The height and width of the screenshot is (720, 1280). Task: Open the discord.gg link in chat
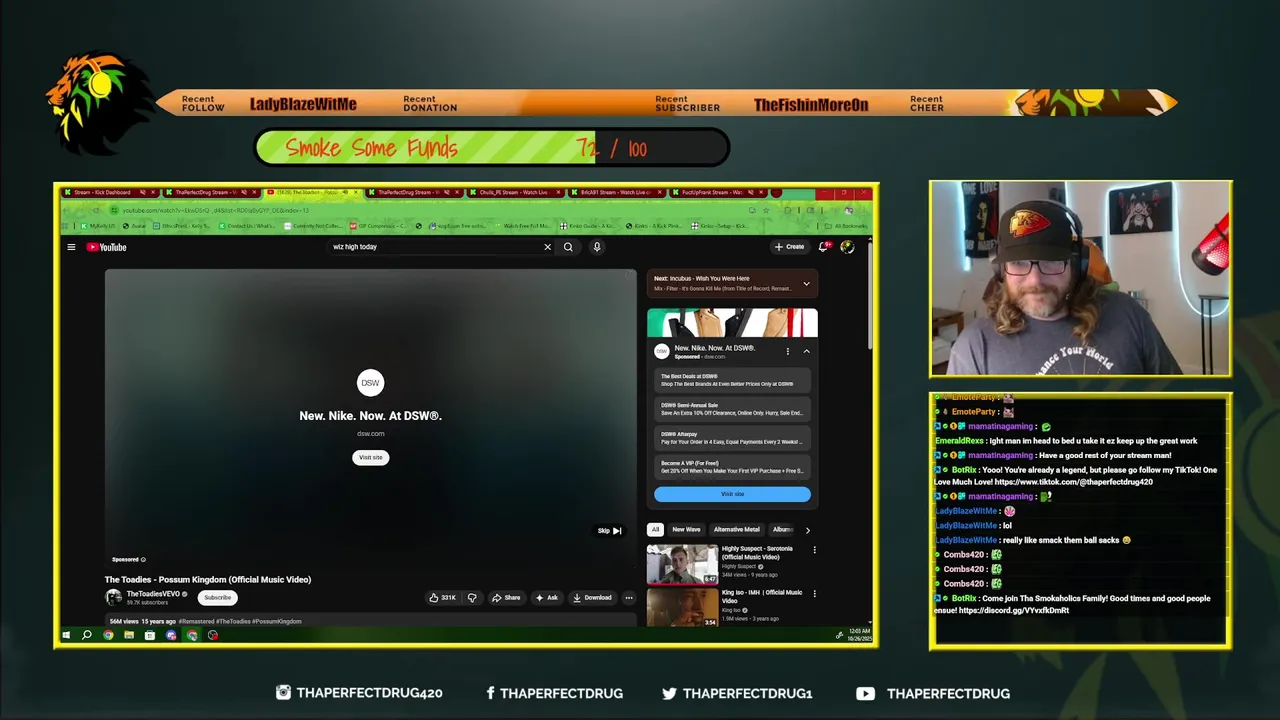pyautogui.click(x=1014, y=611)
